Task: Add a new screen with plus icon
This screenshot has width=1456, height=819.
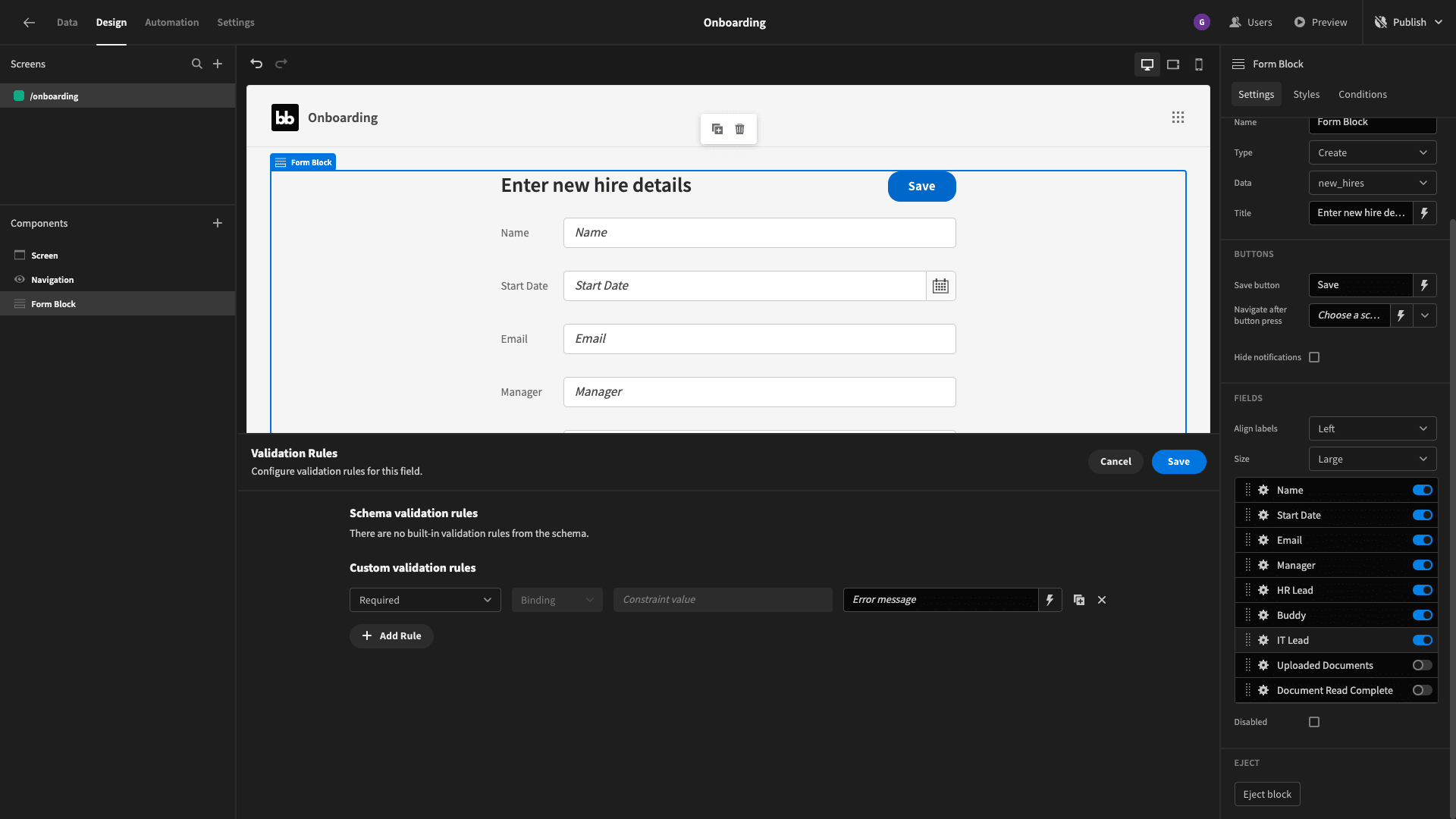Action: pos(218,64)
